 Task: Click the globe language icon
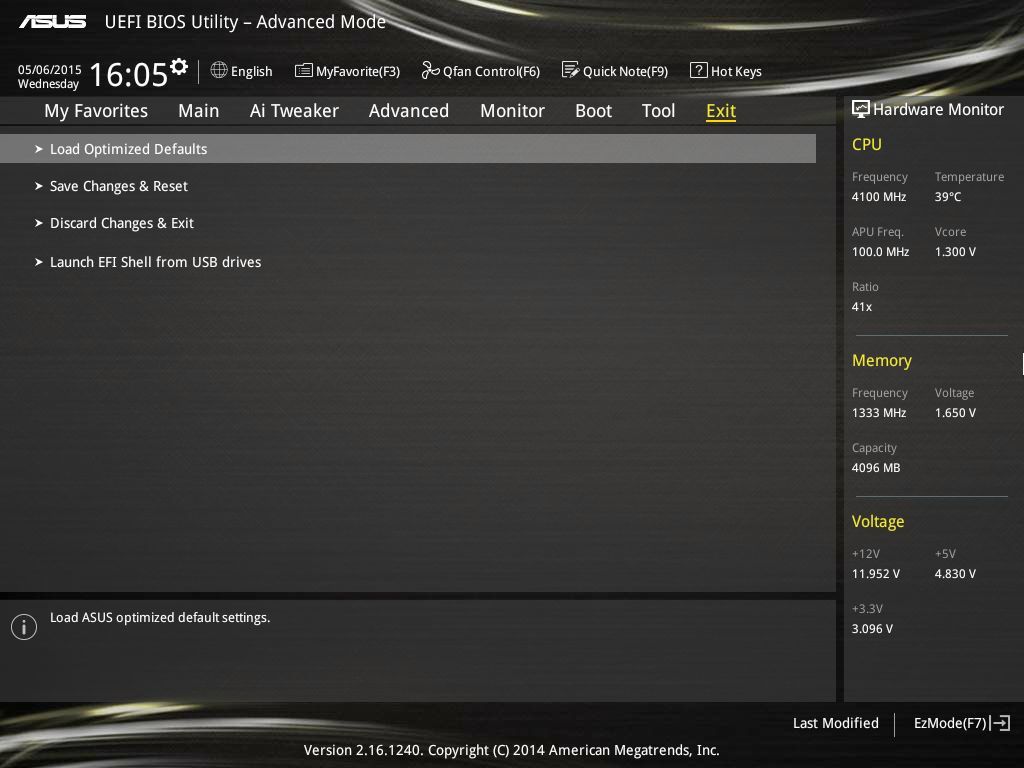[219, 70]
